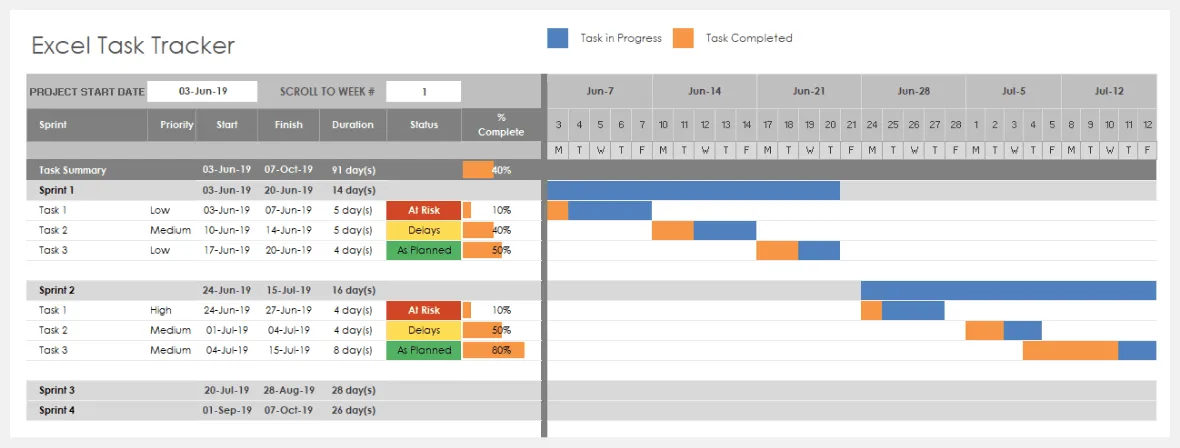The image size is (1180, 448).
Task: Click the Status column header
Action: click(424, 125)
